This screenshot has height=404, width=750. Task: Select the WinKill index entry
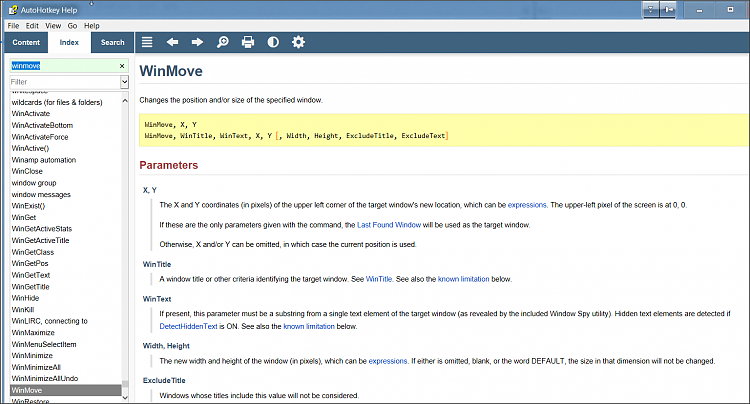point(22,310)
